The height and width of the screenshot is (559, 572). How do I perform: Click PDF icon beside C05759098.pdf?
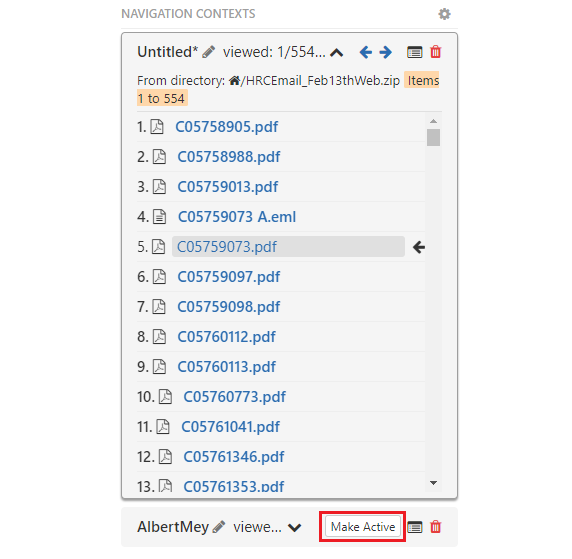[x=159, y=307]
